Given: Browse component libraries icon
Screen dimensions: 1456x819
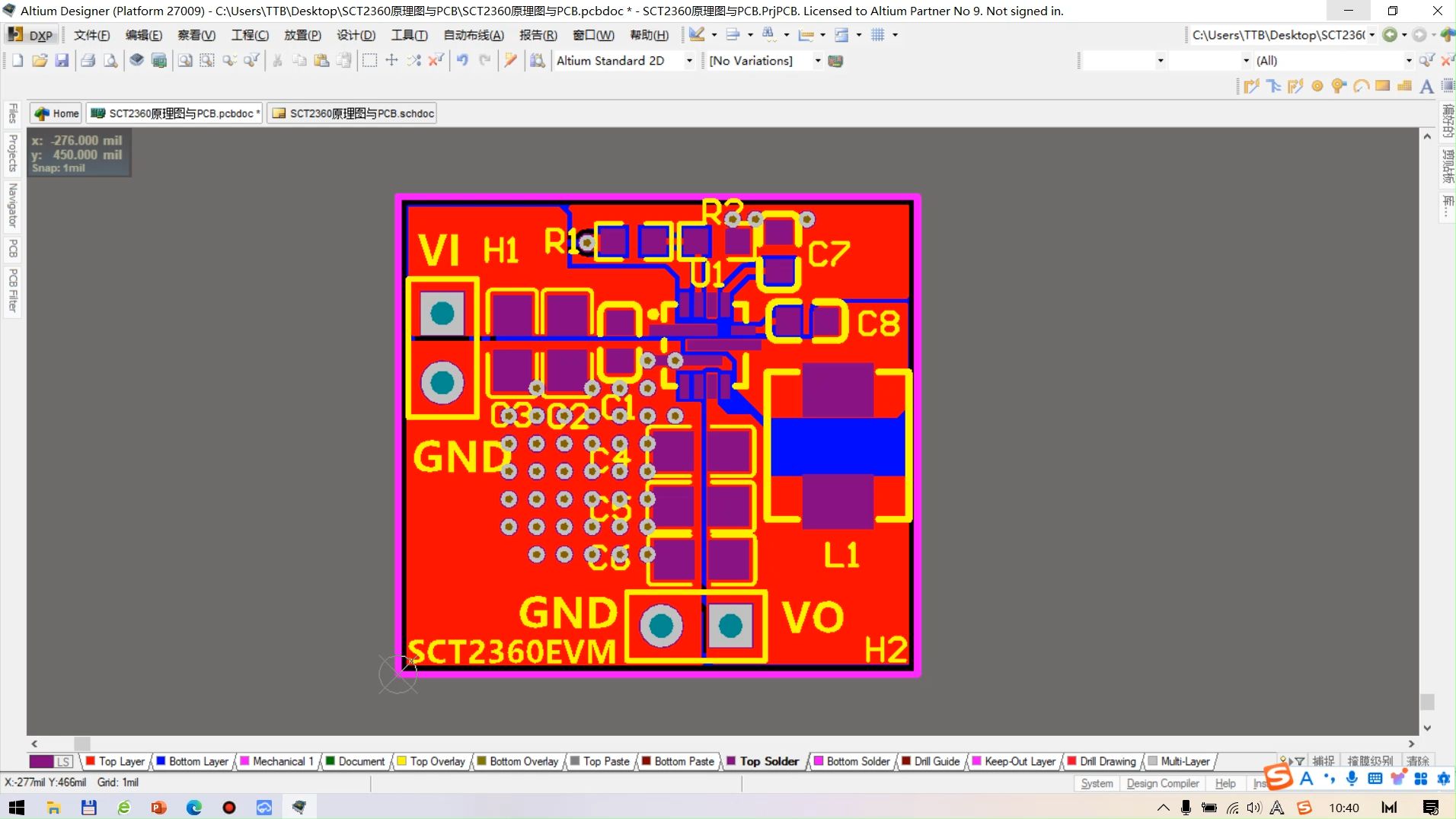Looking at the screenshot, I should pyautogui.click(x=538, y=61).
